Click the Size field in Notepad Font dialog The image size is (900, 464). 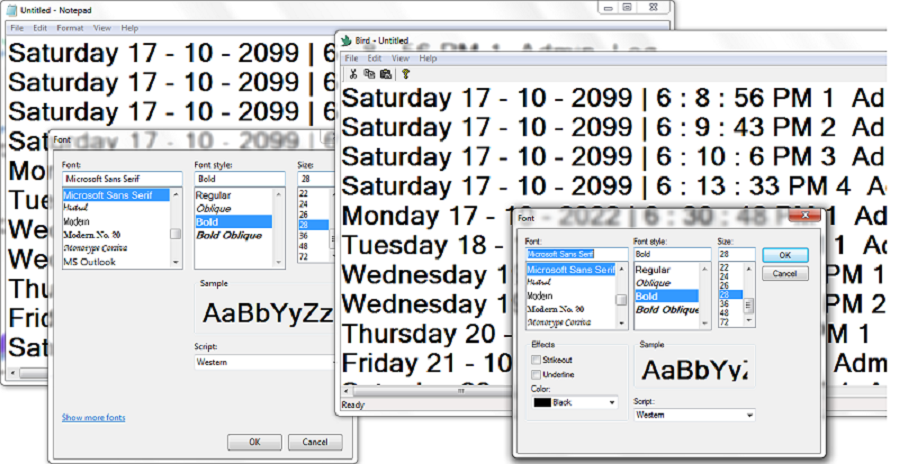[316, 179]
